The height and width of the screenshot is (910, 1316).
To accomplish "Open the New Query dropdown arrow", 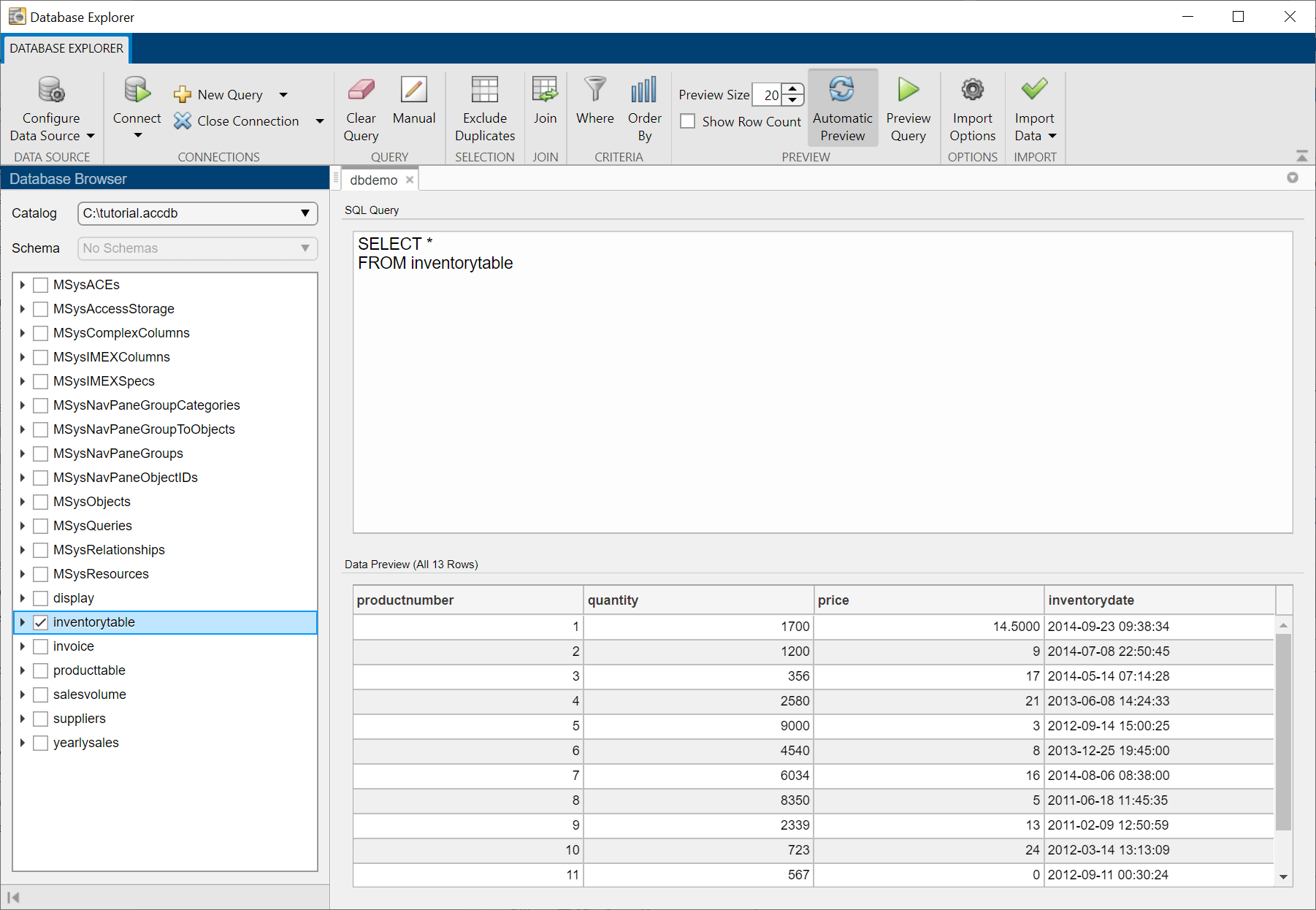I will 283,95.
